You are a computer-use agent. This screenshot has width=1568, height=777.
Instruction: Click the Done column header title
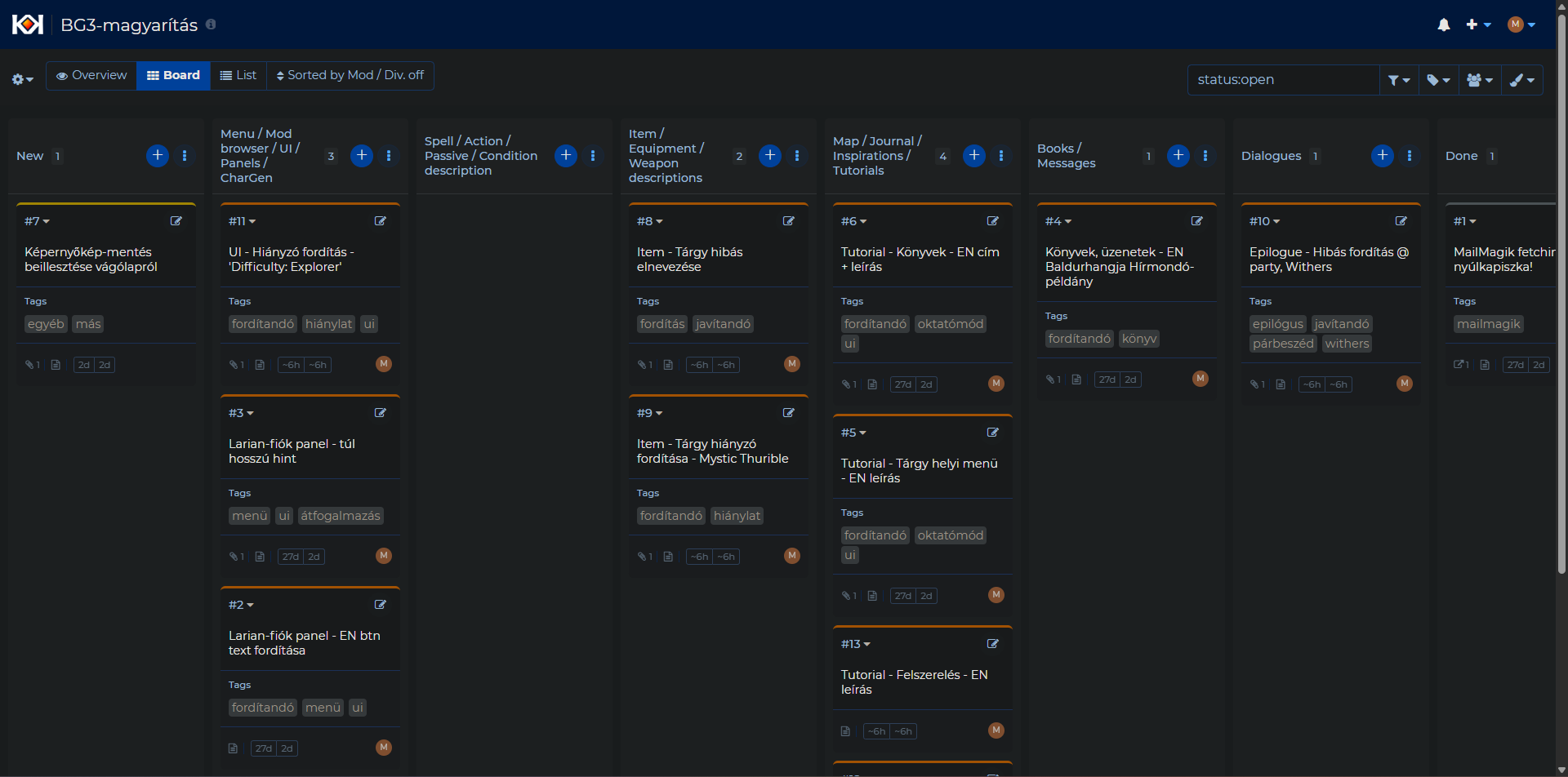click(x=1462, y=156)
